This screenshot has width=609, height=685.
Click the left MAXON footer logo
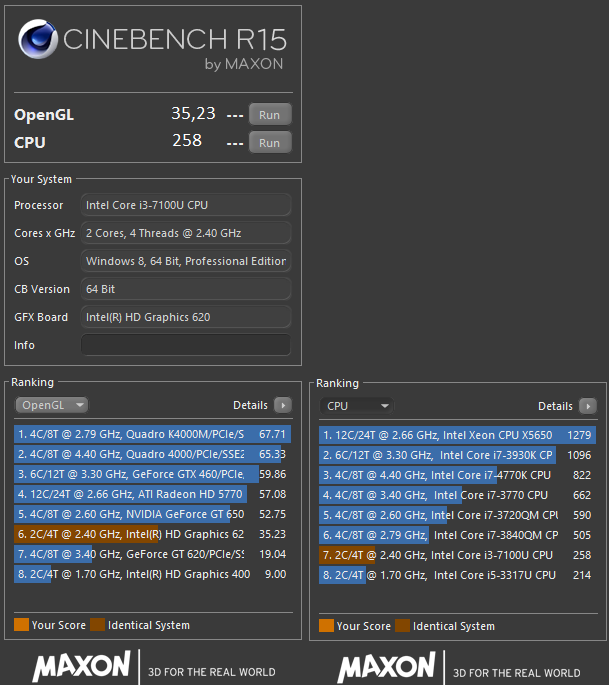[x=81, y=667]
